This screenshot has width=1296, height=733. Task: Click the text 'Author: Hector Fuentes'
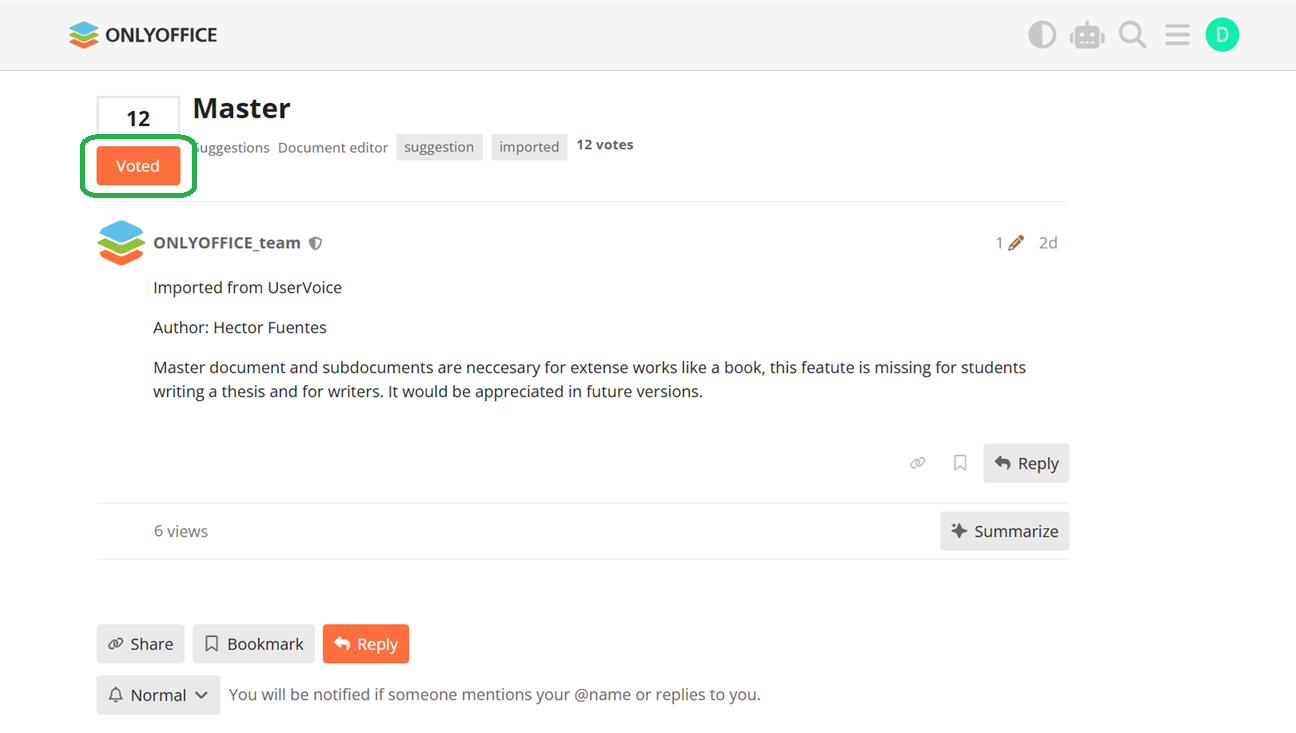click(240, 328)
